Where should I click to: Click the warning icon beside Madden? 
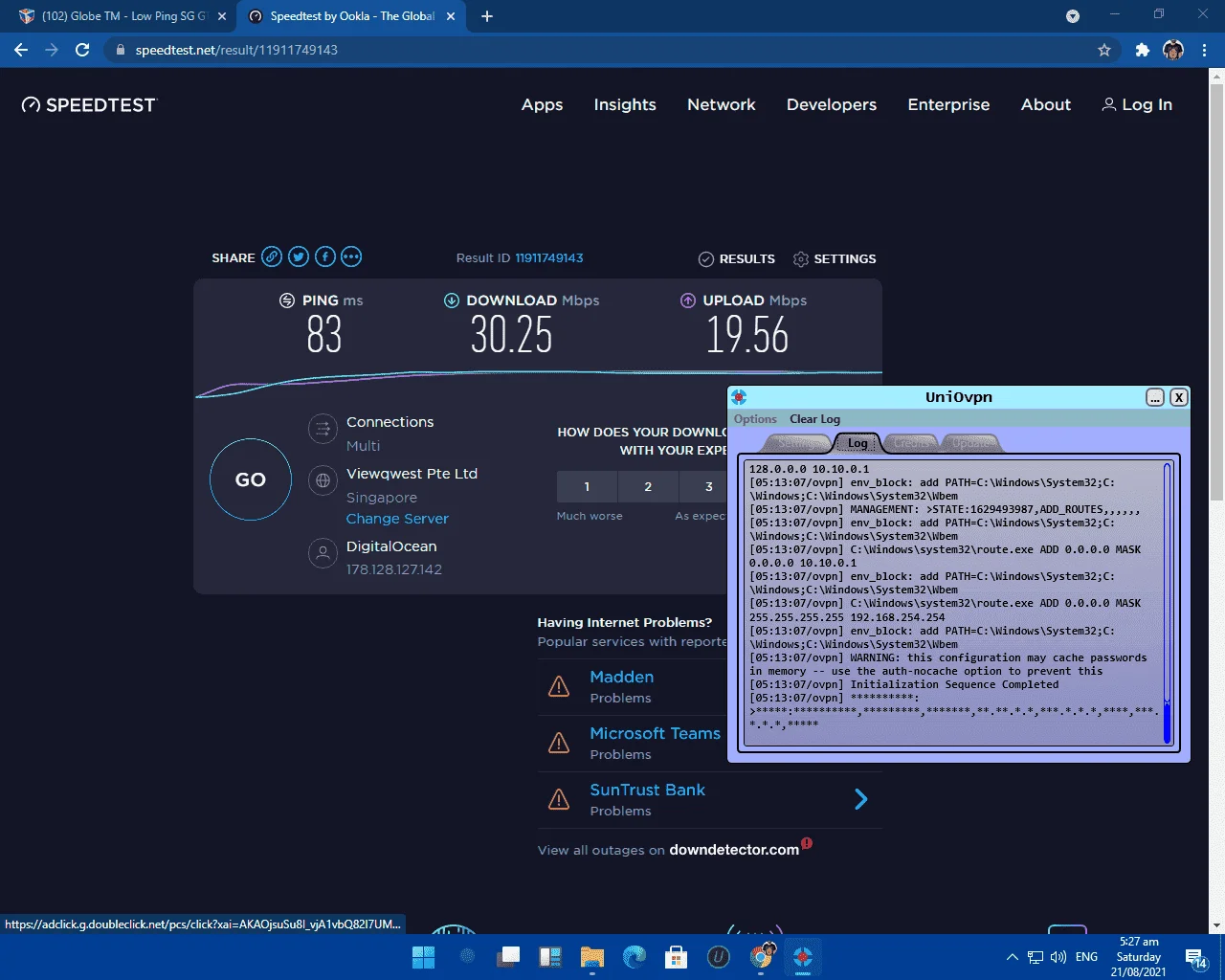coord(559,686)
